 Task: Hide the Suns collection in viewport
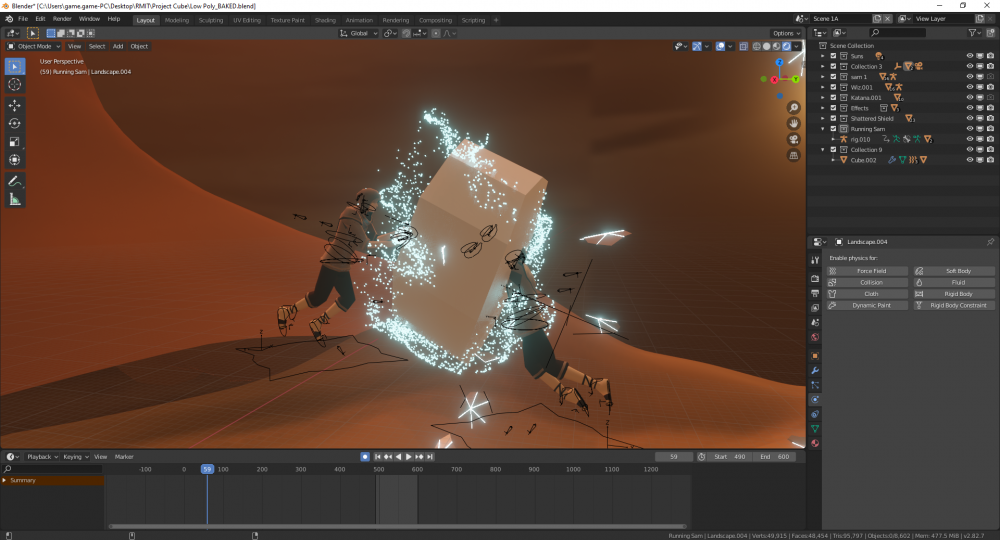point(969,56)
